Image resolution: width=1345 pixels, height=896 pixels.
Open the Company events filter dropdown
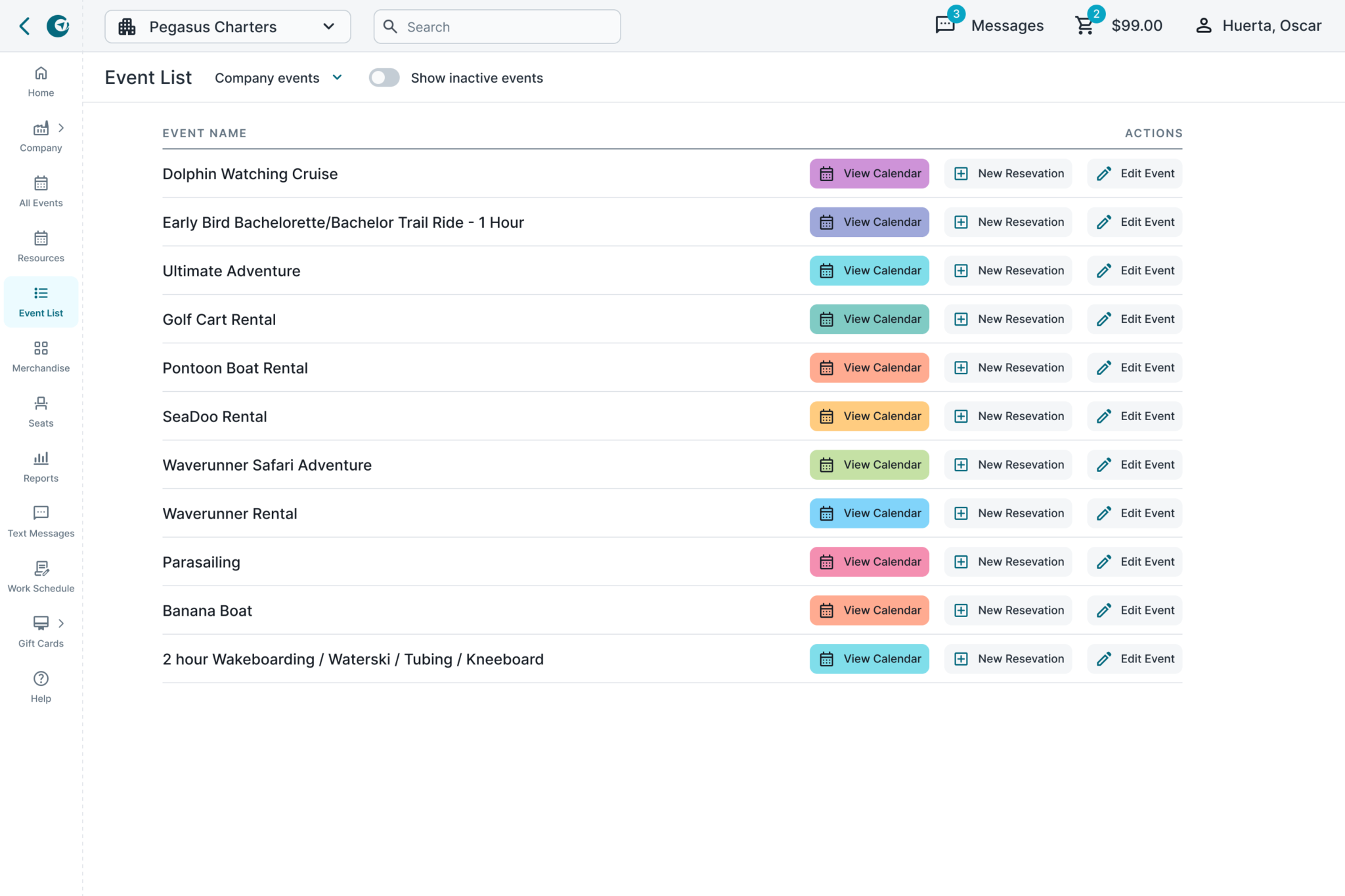(x=278, y=77)
